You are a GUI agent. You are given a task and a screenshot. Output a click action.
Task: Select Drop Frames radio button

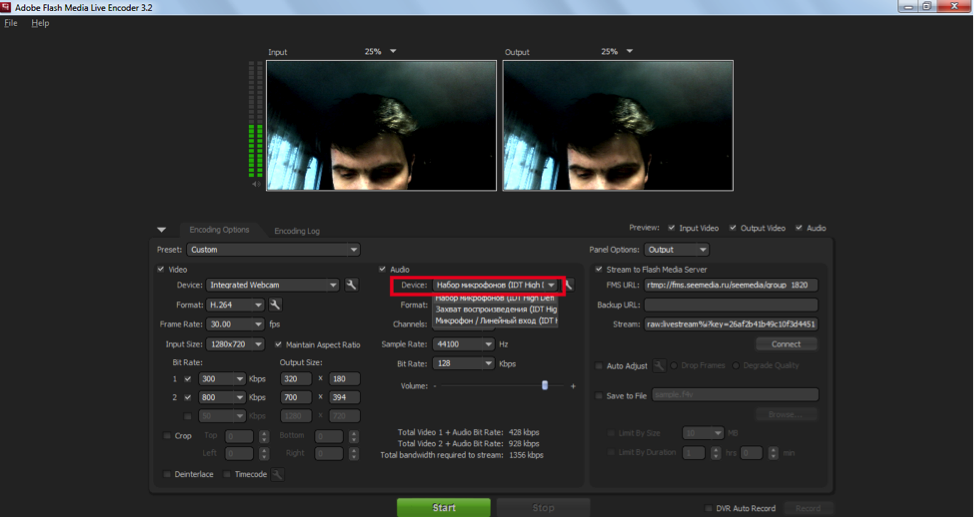pos(674,366)
